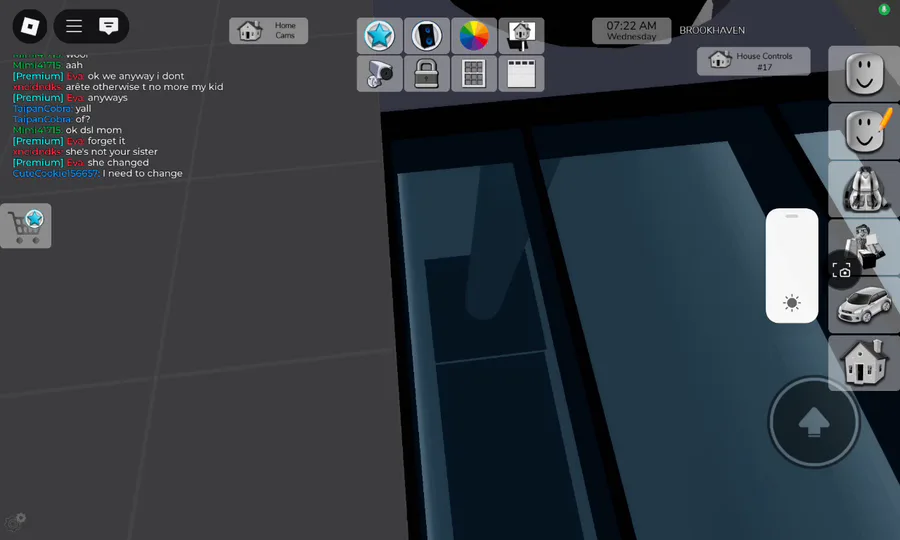The height and width of the screenshot is (540, 900).
Task: Click the 07:22 AM Wednesday clock
Action: pyautogui.click(x=631, y=30)
